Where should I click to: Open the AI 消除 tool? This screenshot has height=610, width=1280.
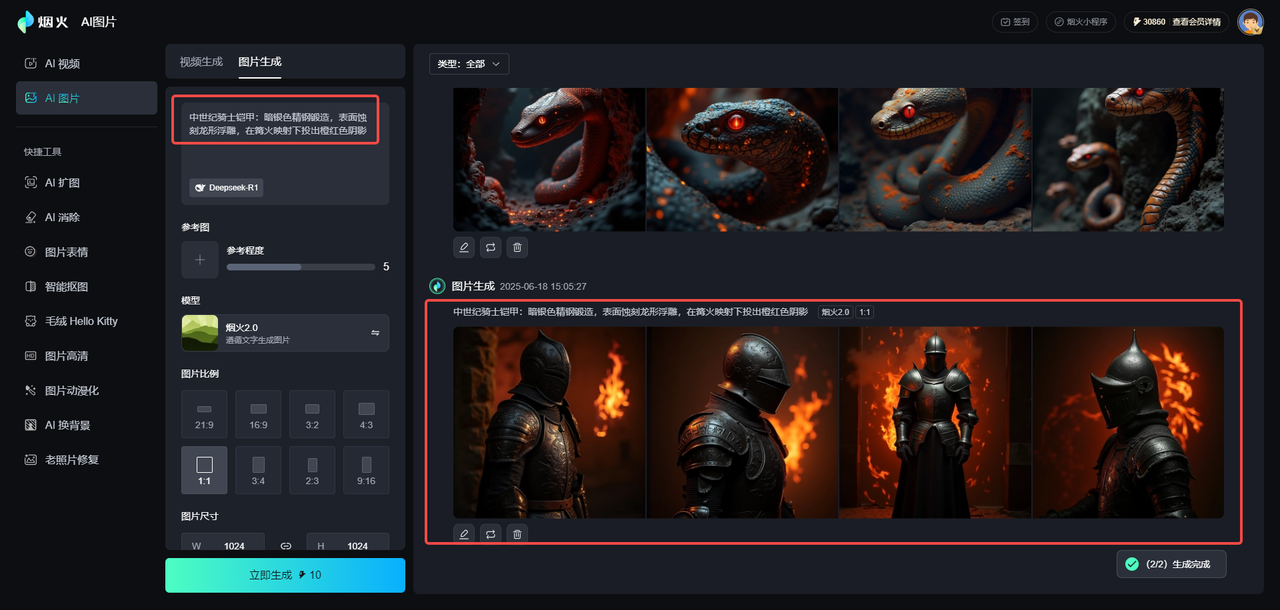(86, 217)
